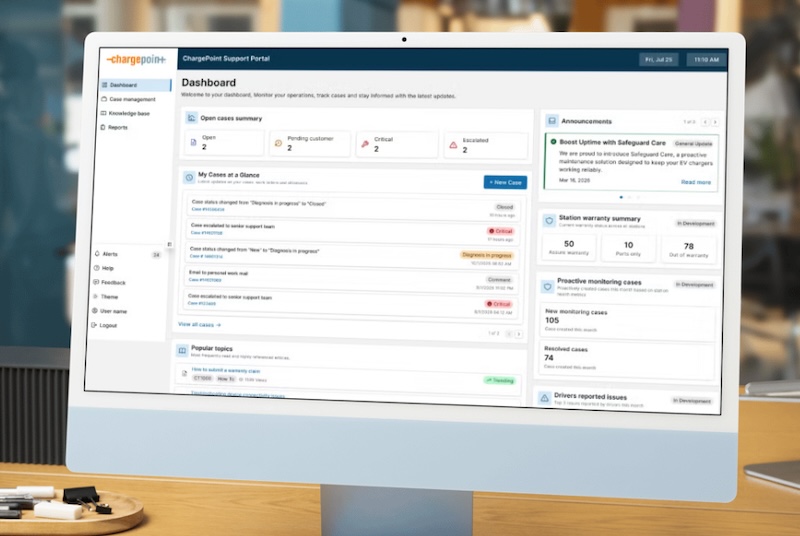
Task: Open How to submit a warranty claim article
Action: click(x=233, y=371)
